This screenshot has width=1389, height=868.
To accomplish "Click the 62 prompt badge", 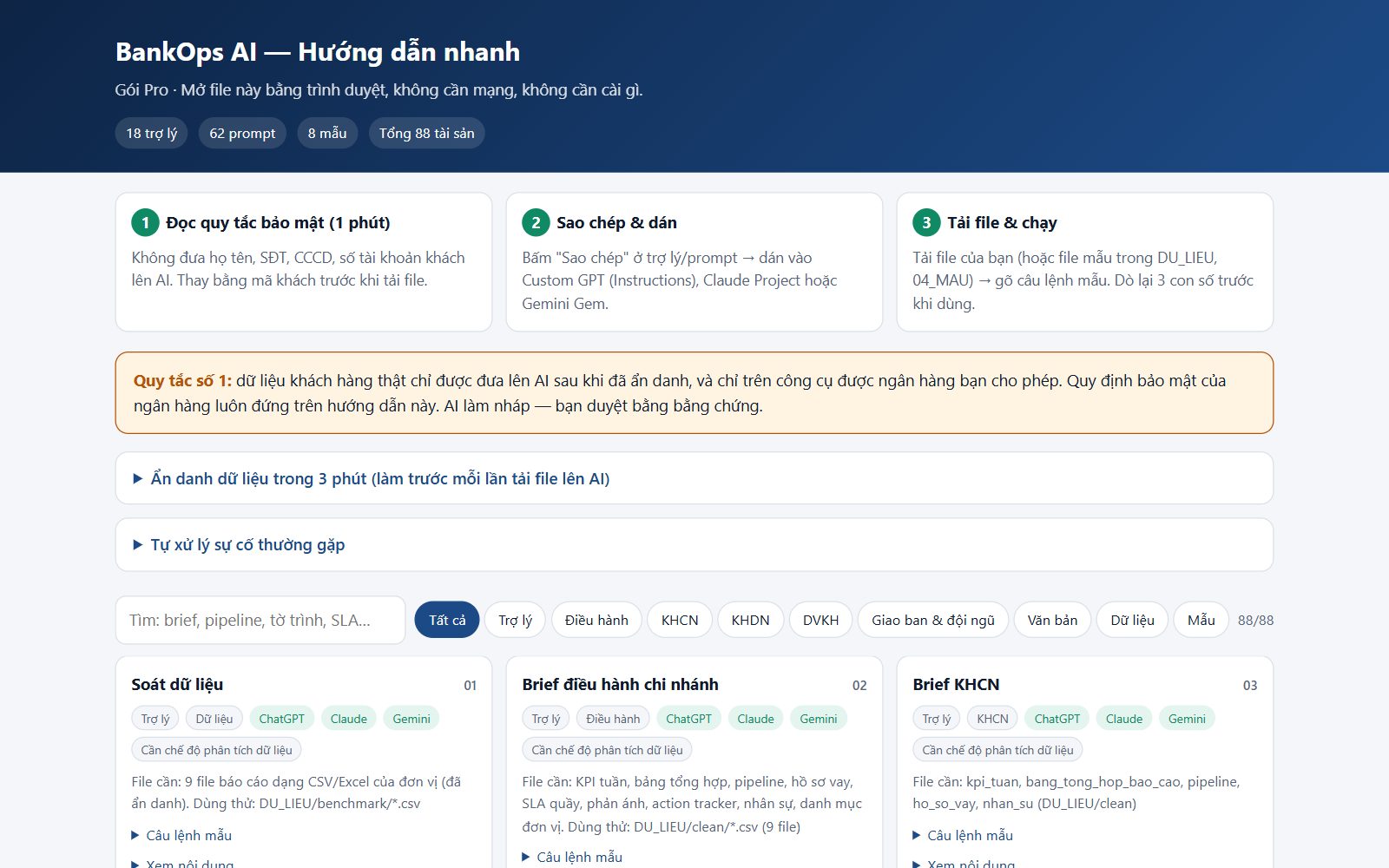I will pyautogui.click(x=242, y=133).
